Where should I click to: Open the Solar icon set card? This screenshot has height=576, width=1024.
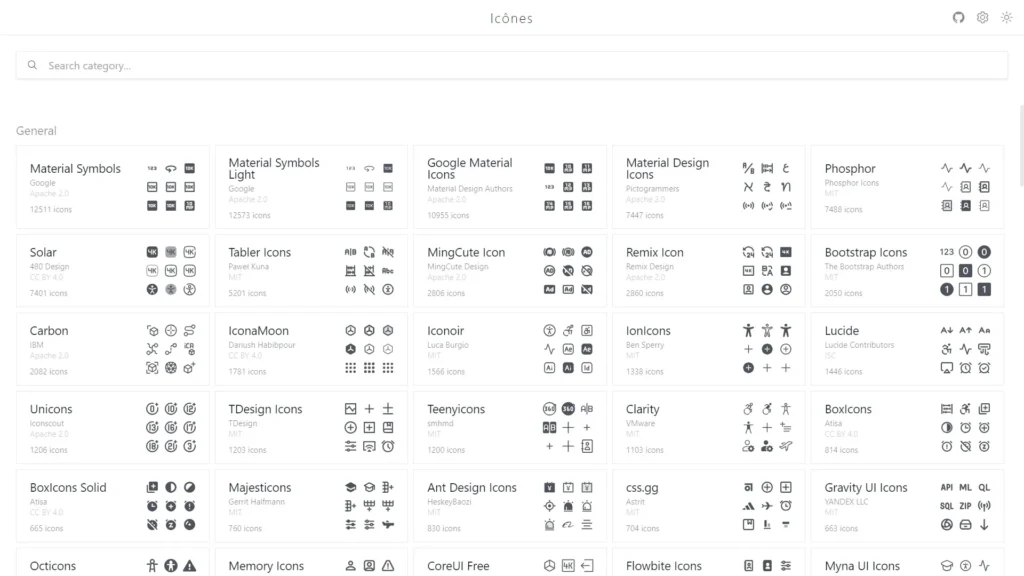(112, 270)
